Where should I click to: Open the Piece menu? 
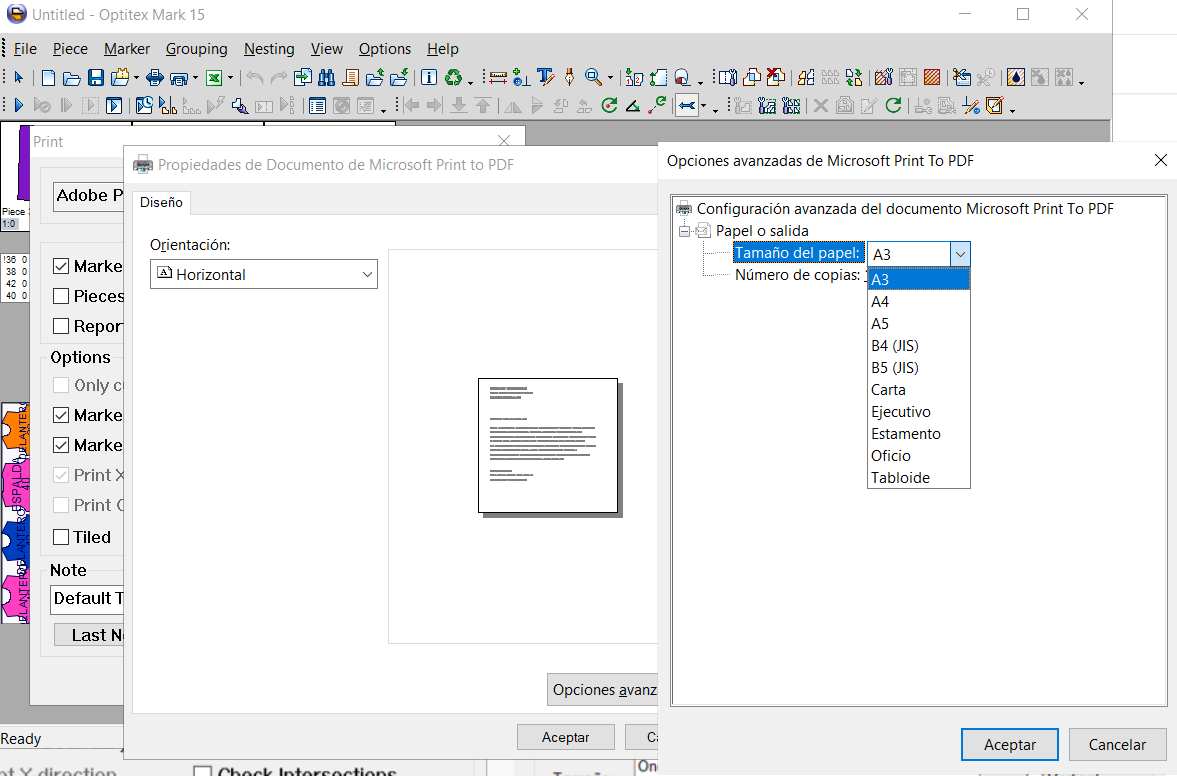[71, 49]
